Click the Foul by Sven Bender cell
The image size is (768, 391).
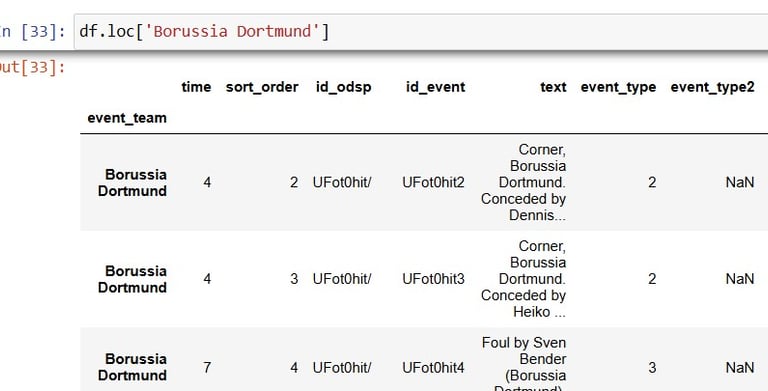click(x=524, y=364)
